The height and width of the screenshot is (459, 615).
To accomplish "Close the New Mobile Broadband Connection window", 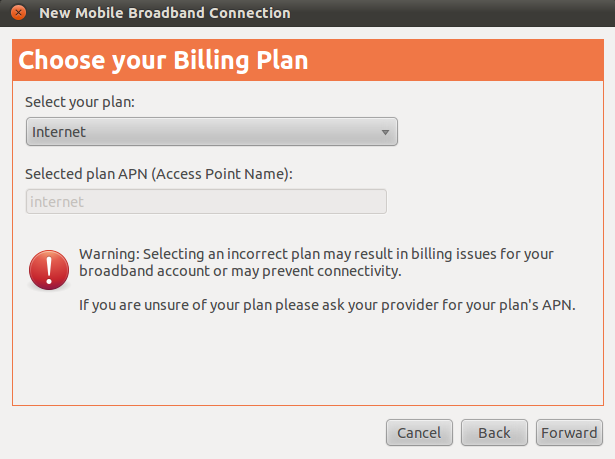I will click(17, 14).
